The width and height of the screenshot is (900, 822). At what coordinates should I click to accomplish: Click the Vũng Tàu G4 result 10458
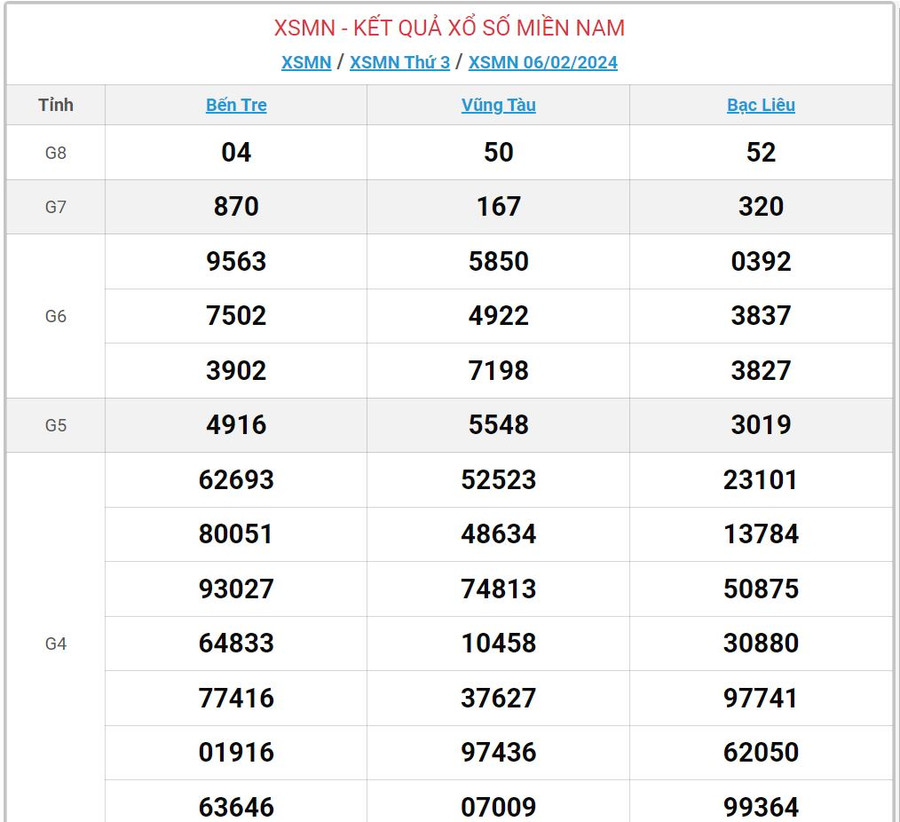(498, 643)
